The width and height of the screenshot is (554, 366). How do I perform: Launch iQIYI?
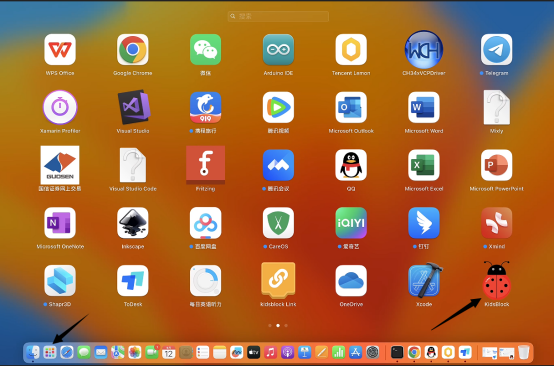[x=351, y=223]
